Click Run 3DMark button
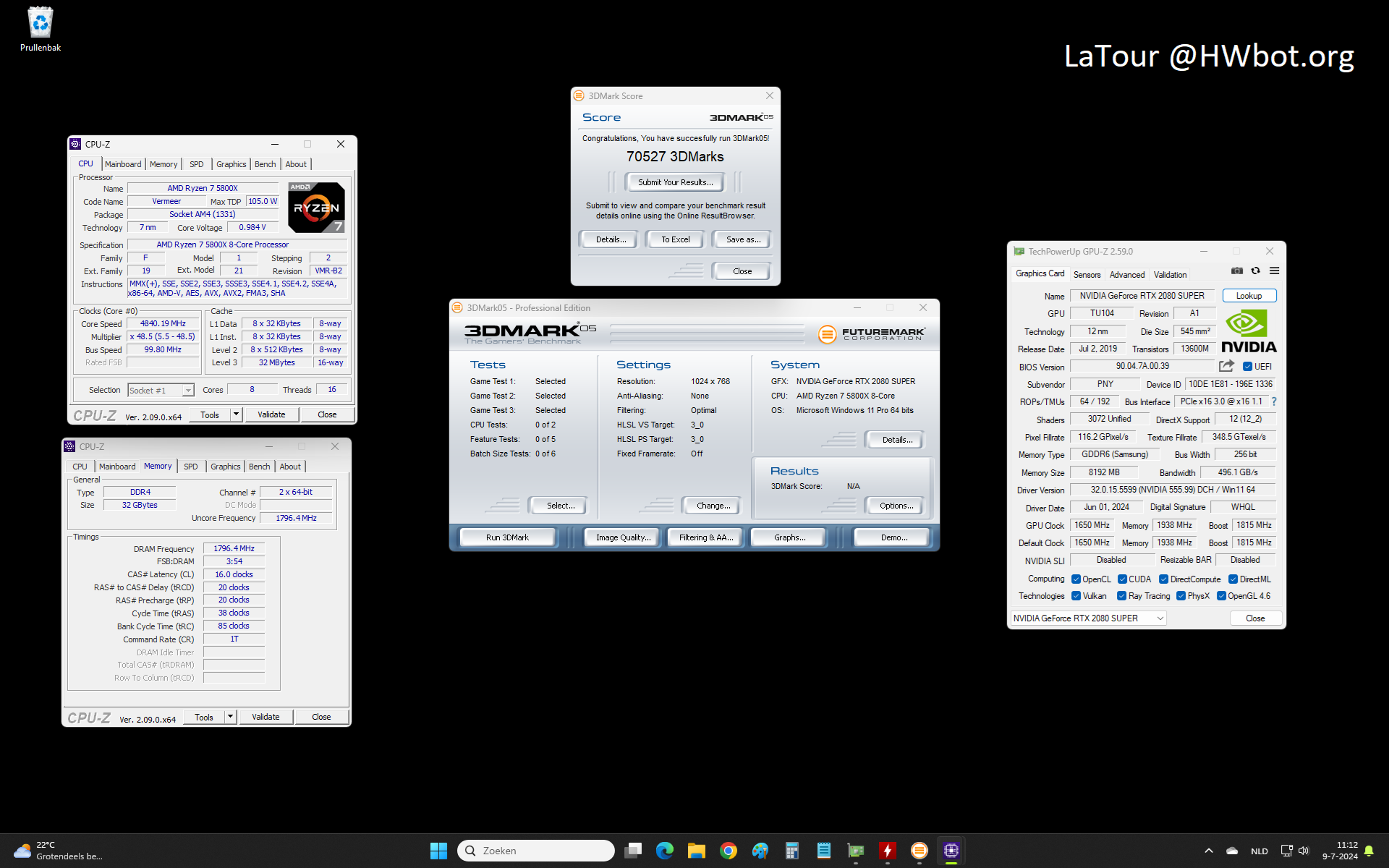This screenshot has width=1389, height=868. (507, 537)
